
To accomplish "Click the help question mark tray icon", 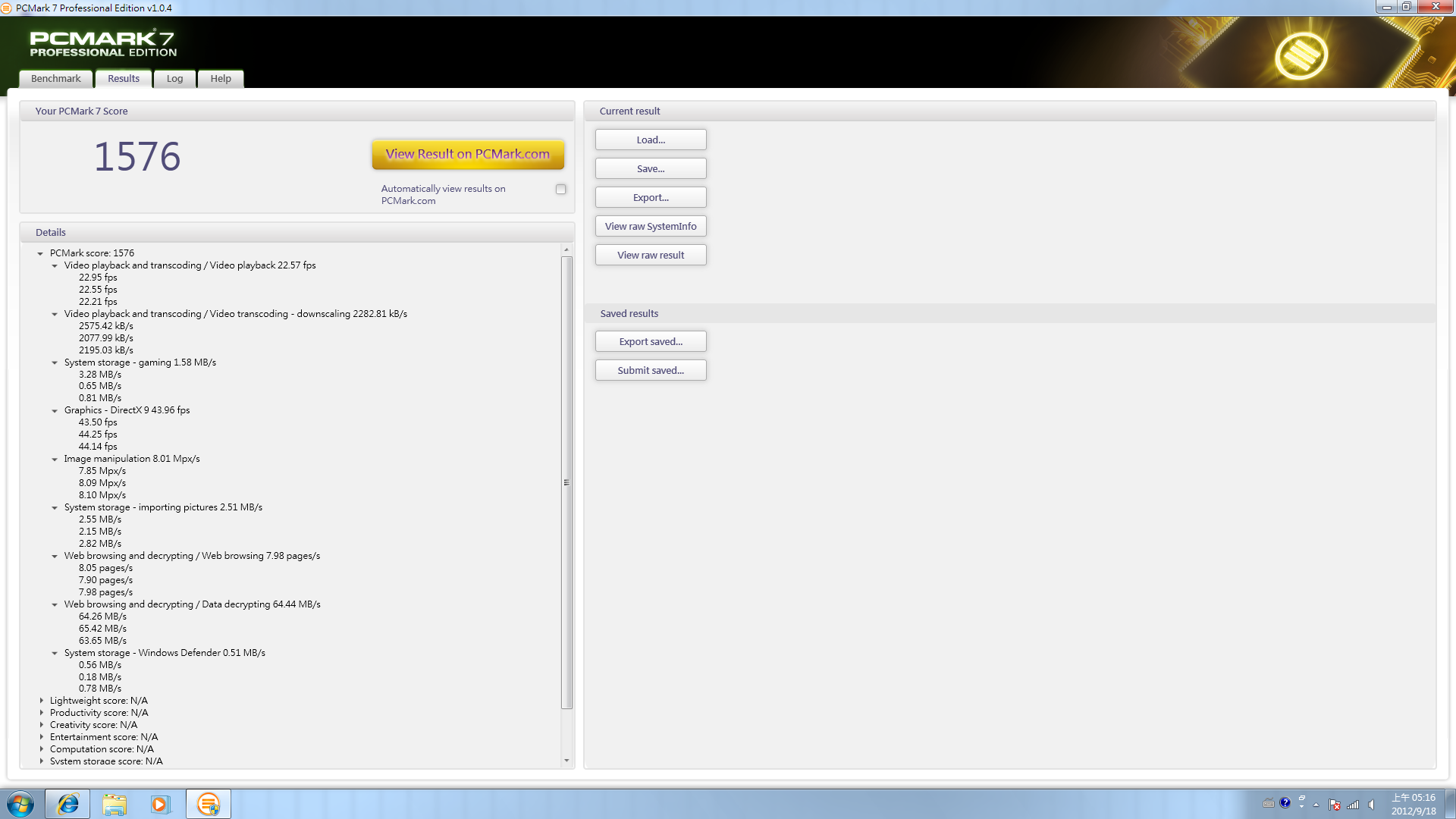I will [x=1285, y=802].
